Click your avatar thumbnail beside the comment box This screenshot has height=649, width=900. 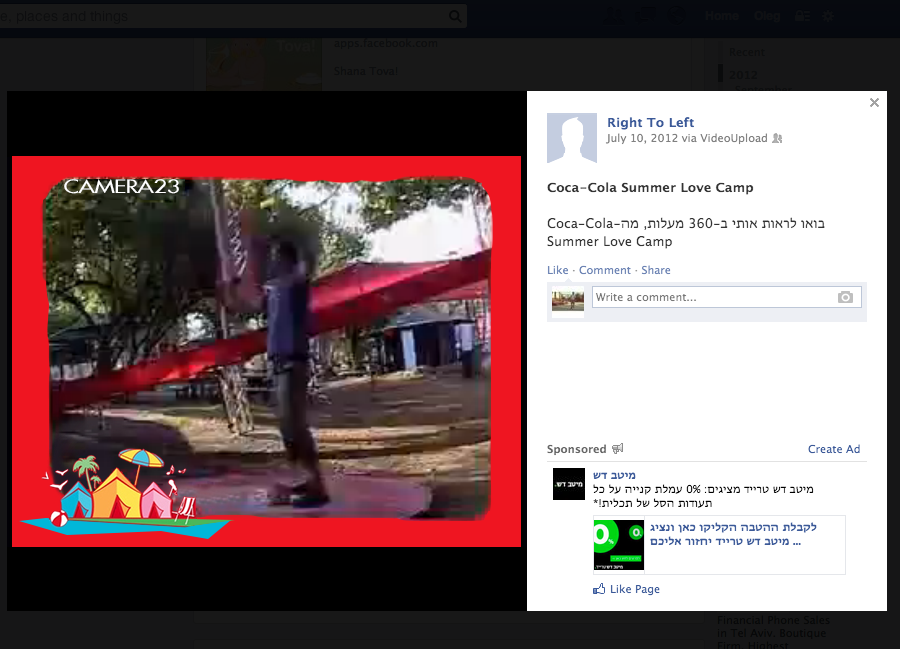click(x=568, y=301)
